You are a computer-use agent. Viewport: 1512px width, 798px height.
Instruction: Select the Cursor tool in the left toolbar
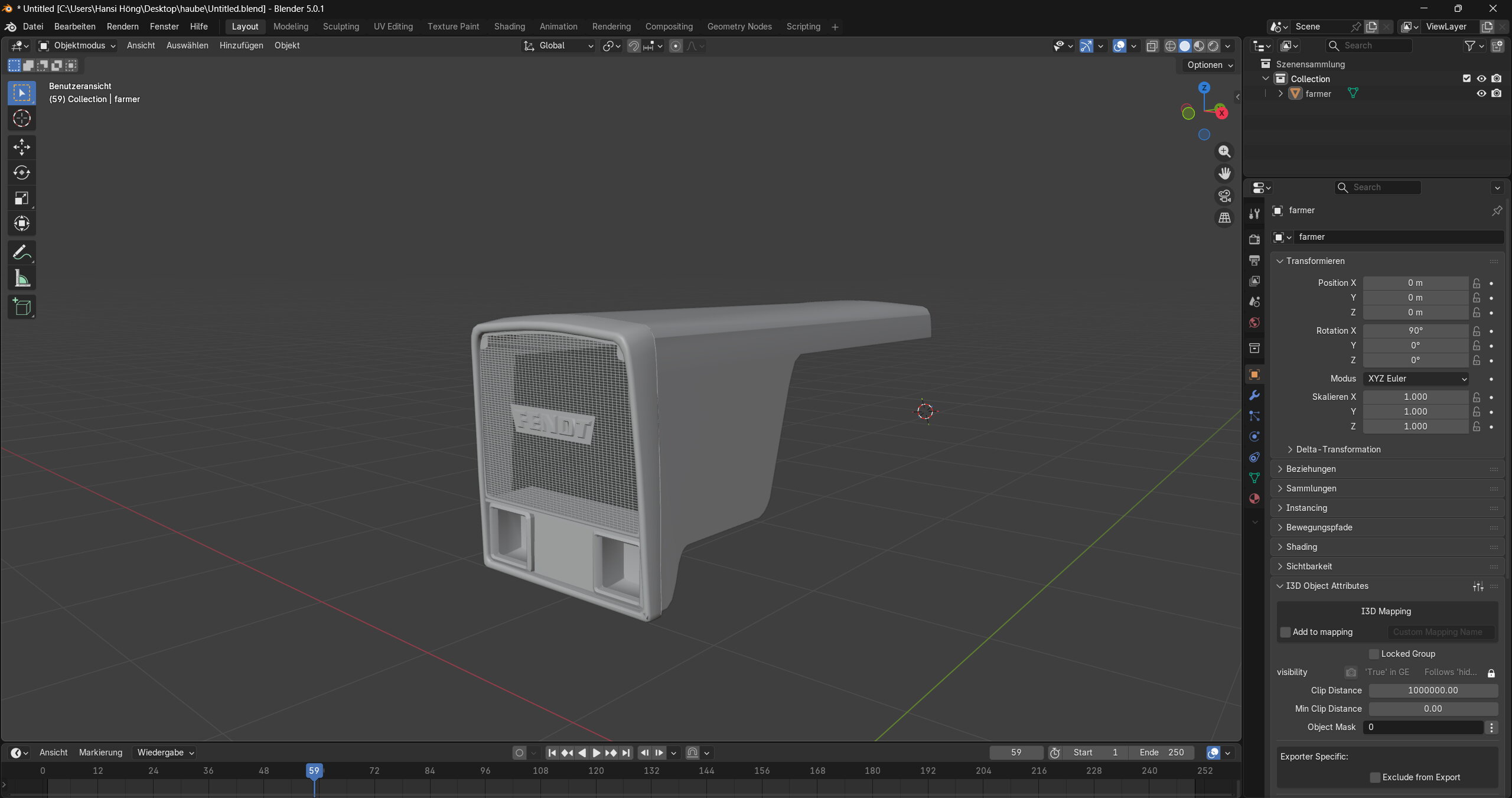(x=22, y=119)
